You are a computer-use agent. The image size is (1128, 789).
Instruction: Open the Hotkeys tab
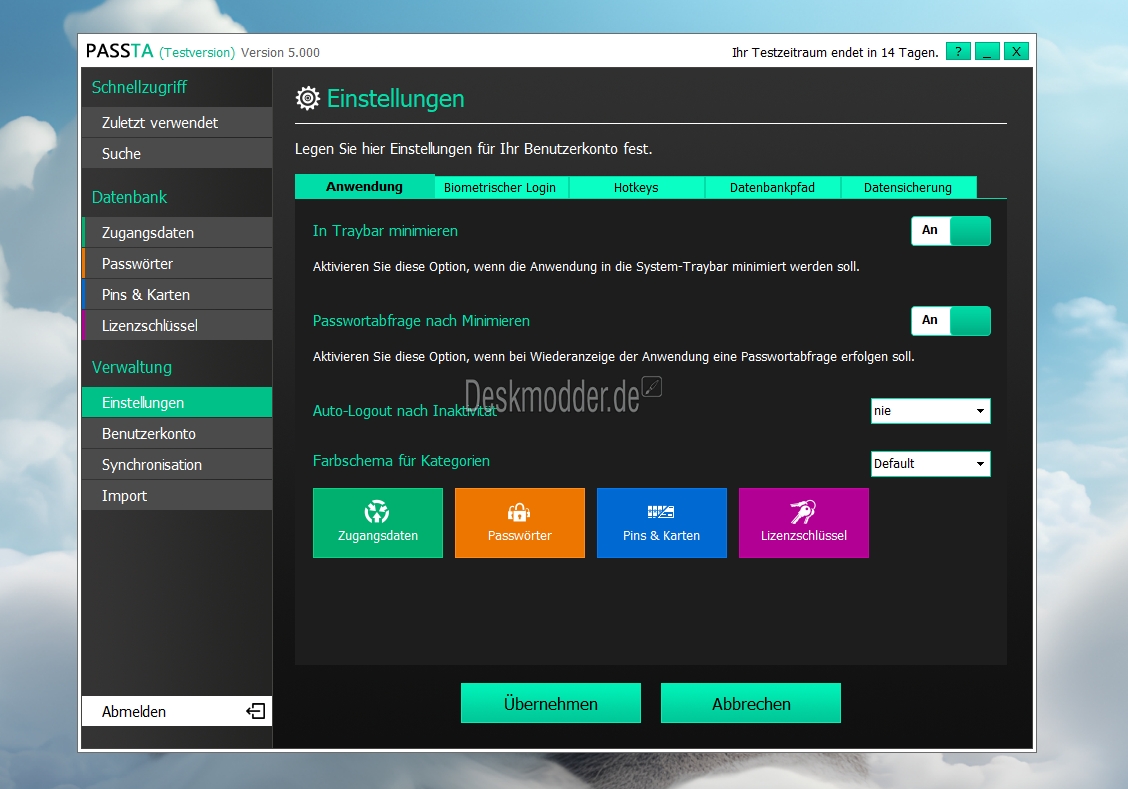click(636, 187)
